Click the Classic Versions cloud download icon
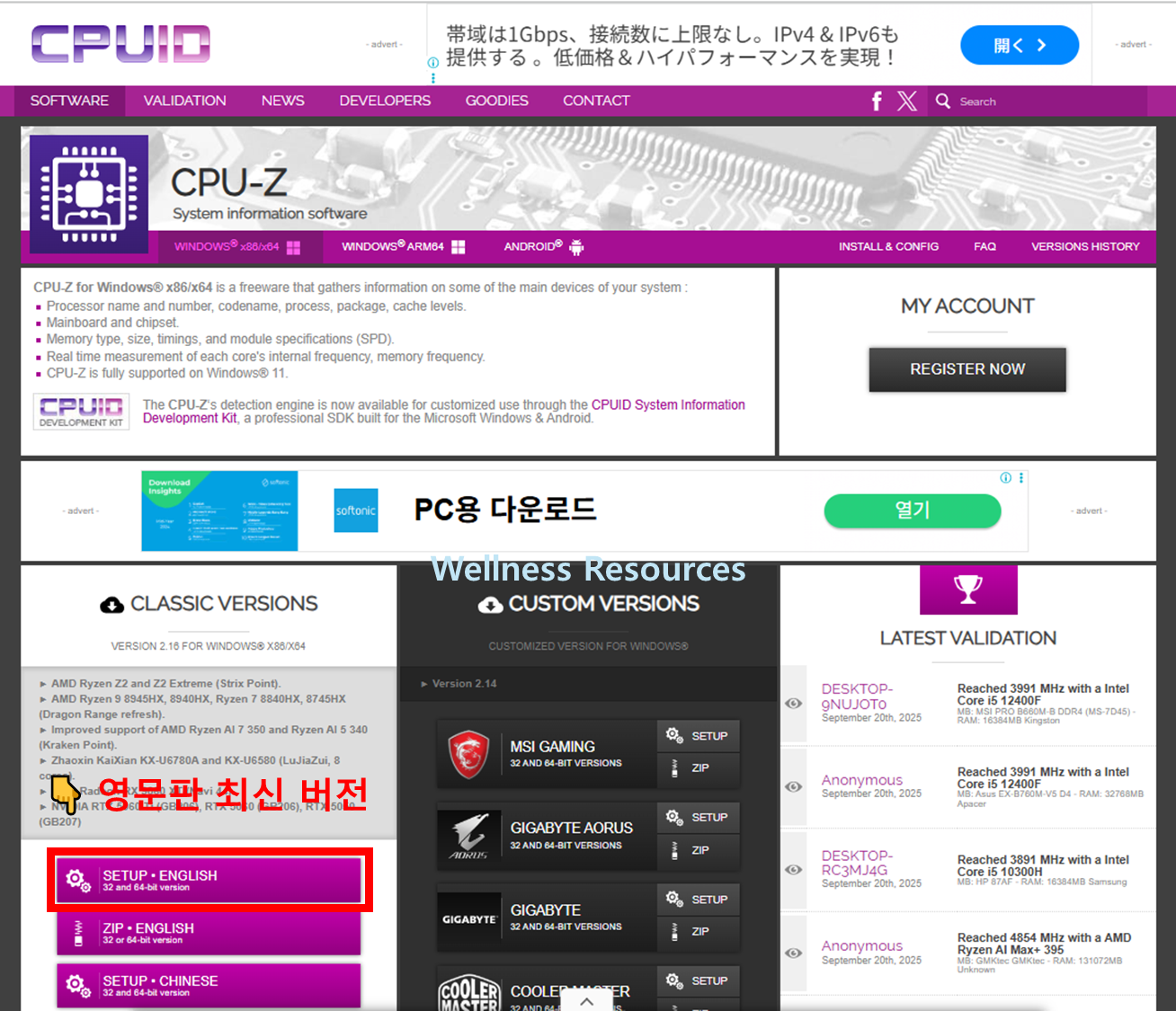 (x=111, y=605)
